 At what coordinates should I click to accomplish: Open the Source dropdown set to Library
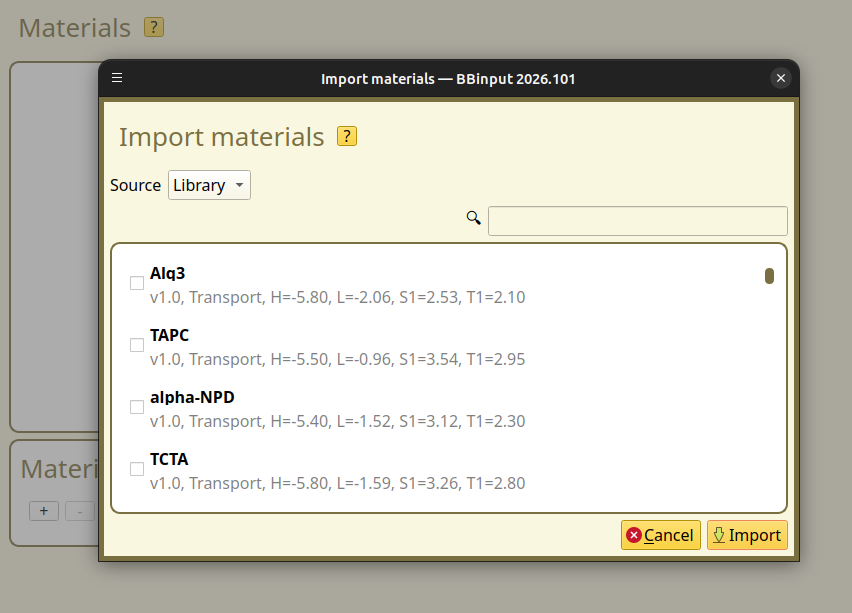(209, 185)
